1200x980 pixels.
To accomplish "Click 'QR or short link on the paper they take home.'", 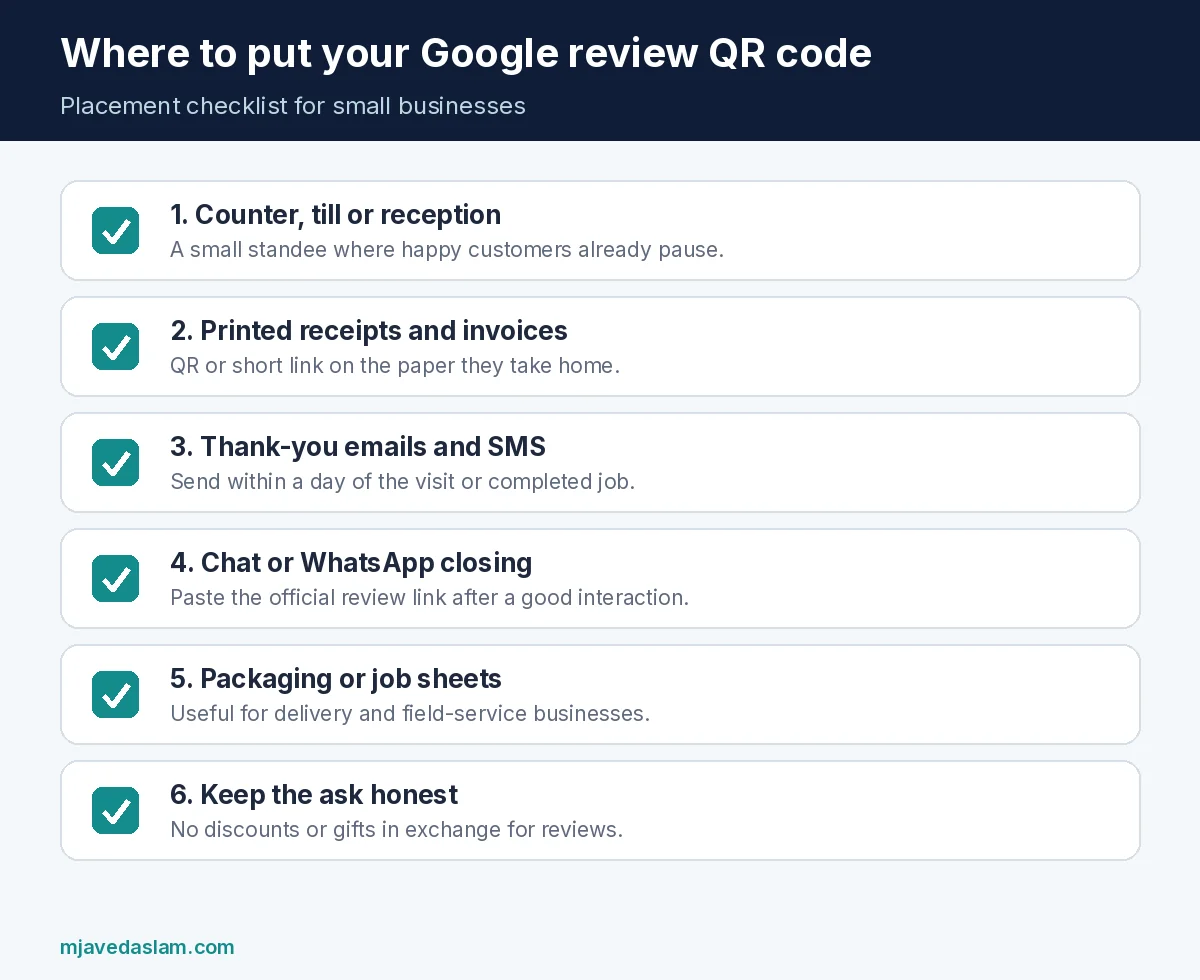I will tap(395, 366).
